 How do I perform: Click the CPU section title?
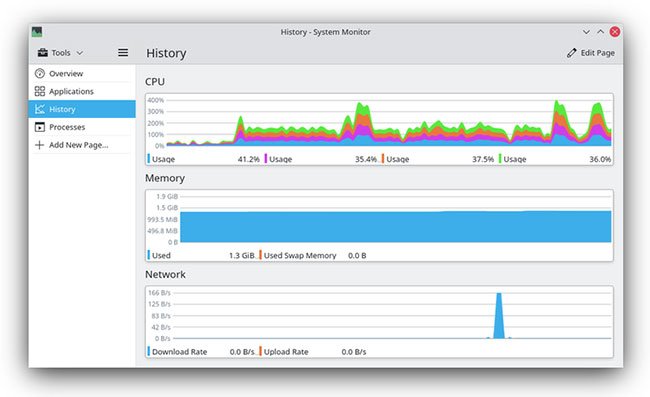tap(155, 82)
